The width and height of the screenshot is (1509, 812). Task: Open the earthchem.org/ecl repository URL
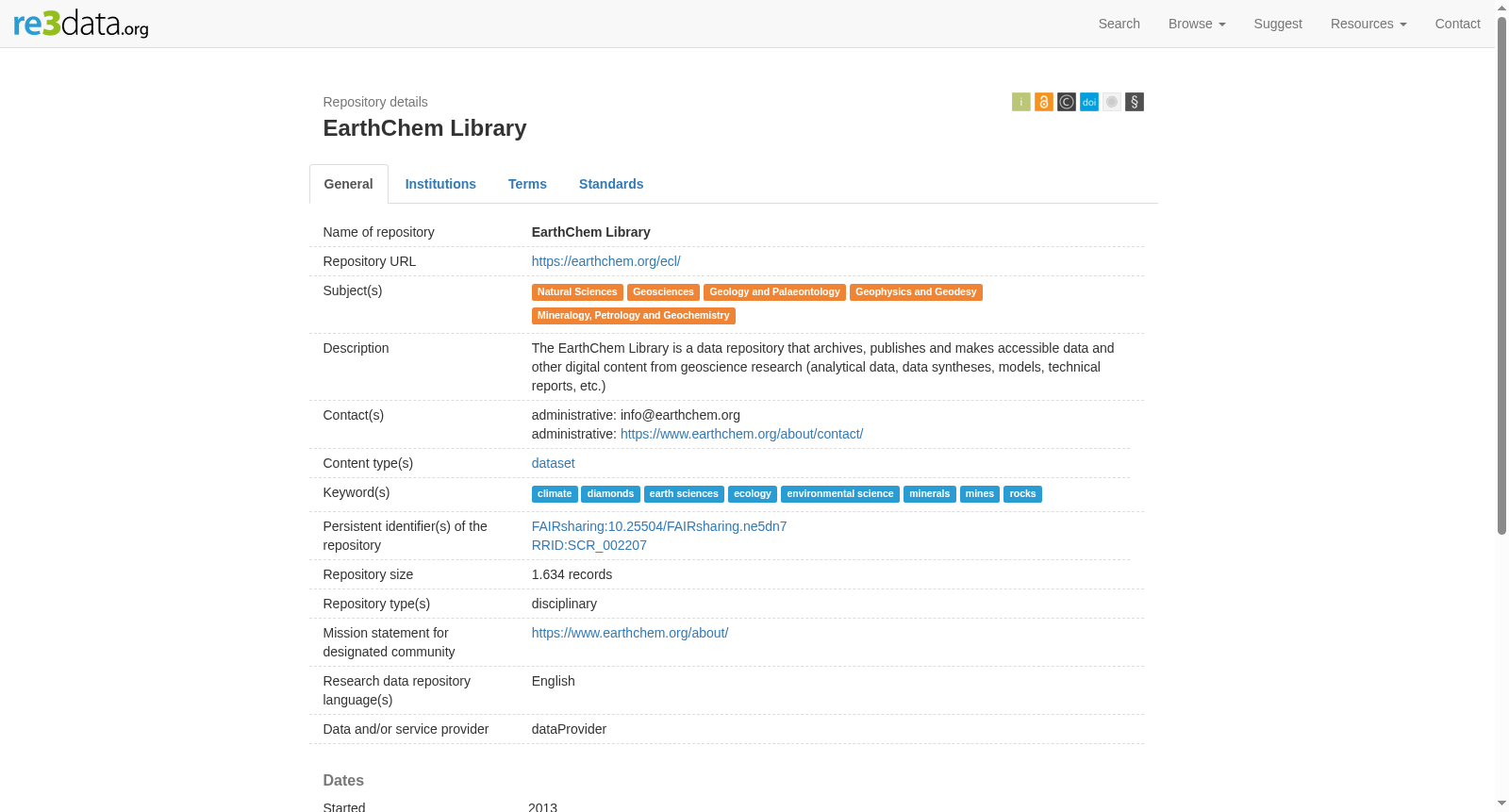tap(605, 261)
